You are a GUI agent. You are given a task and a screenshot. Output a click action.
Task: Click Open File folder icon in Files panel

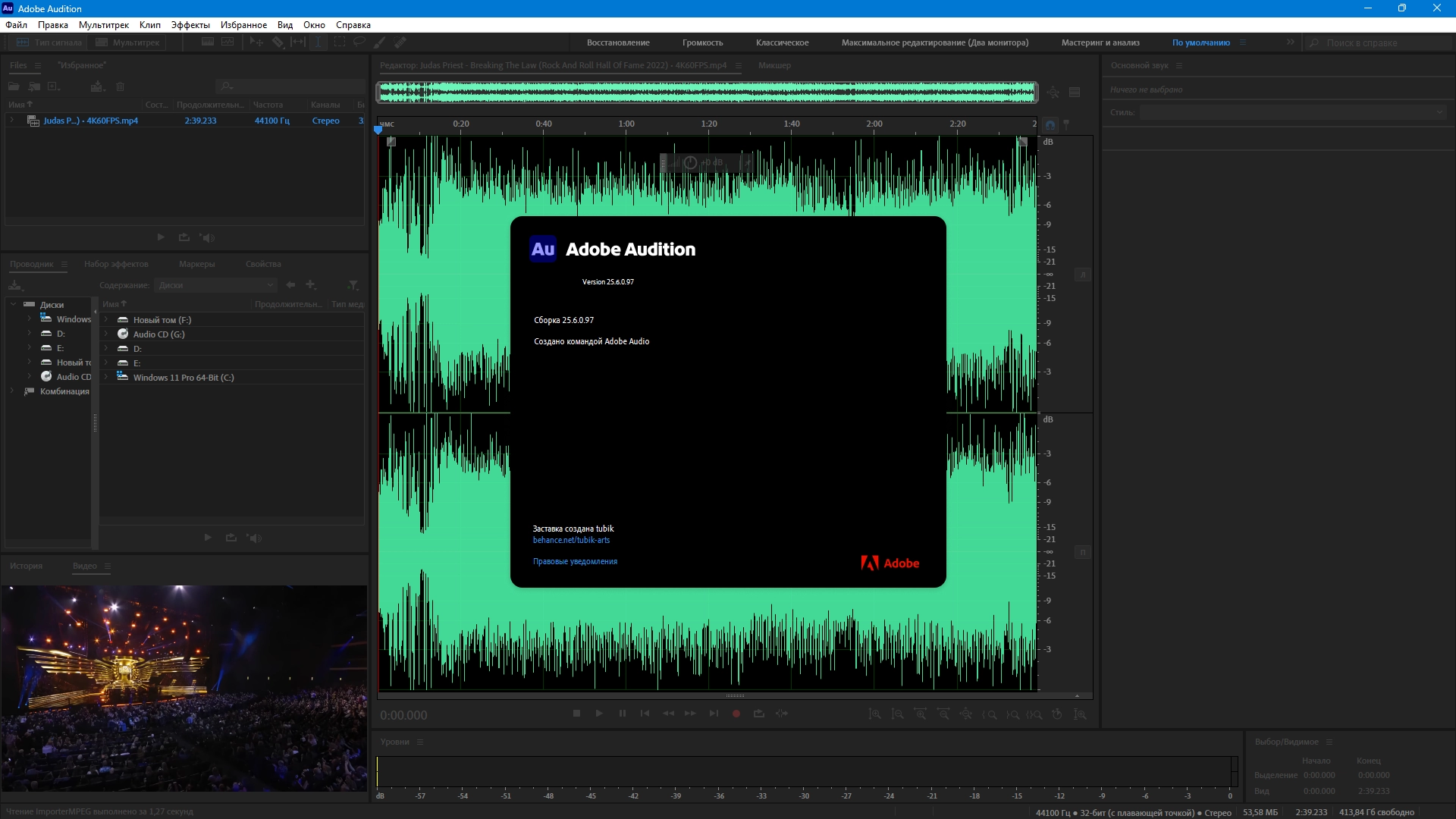point(14,86)
